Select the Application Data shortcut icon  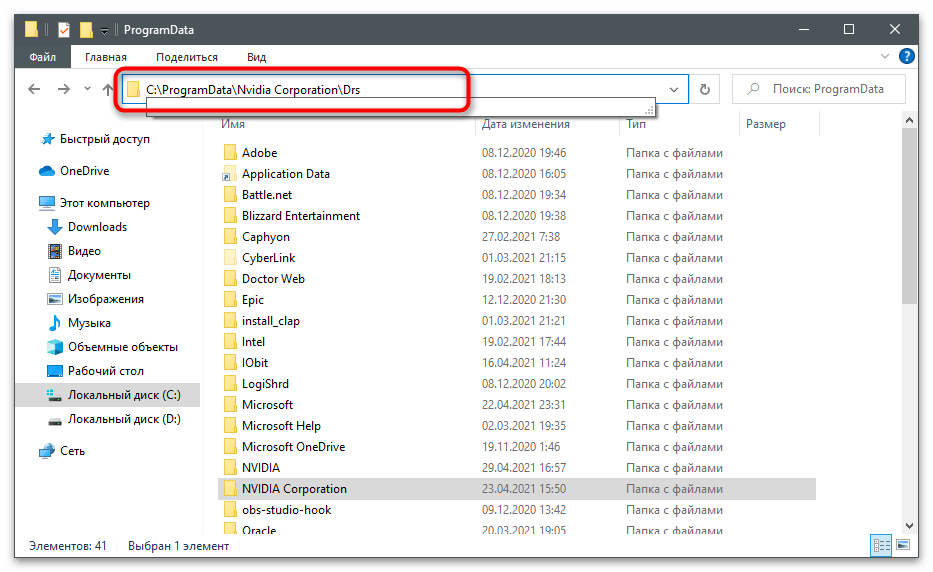230,174
